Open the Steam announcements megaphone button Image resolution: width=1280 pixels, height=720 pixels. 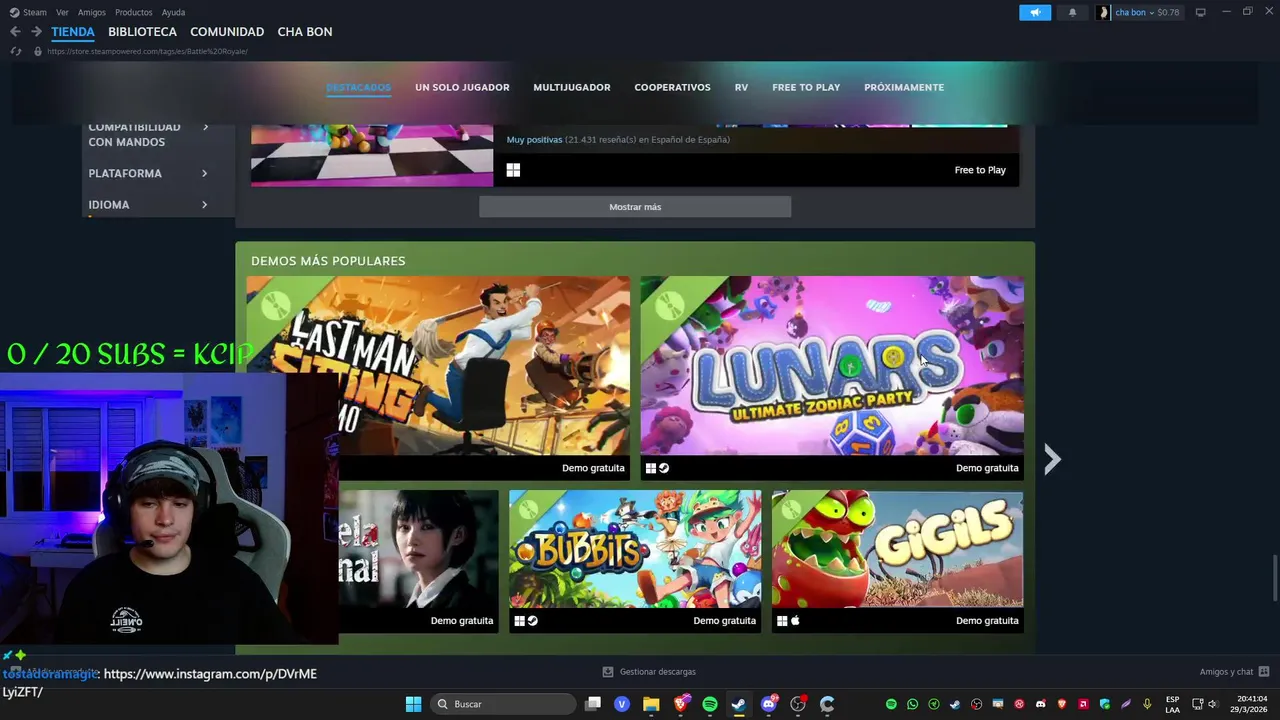click(1035, 12)
